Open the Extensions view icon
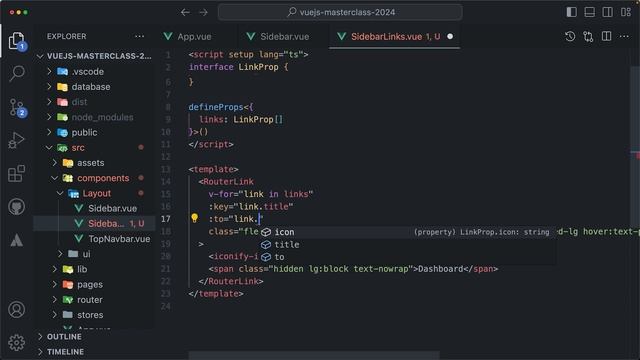Screen dimensions: 640x360 coord(16,173)
